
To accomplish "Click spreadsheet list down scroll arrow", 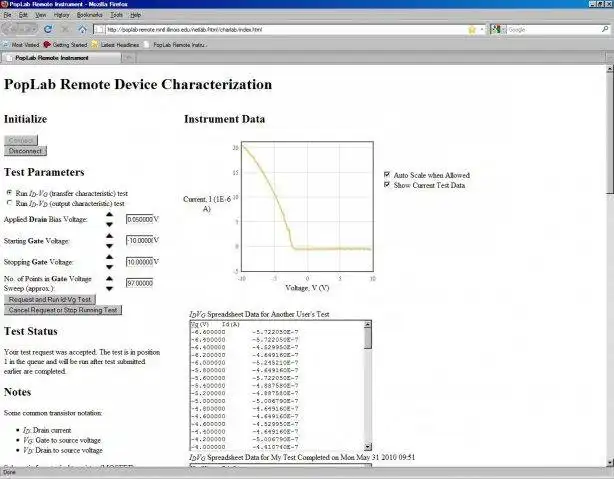I will click(368, 447).
